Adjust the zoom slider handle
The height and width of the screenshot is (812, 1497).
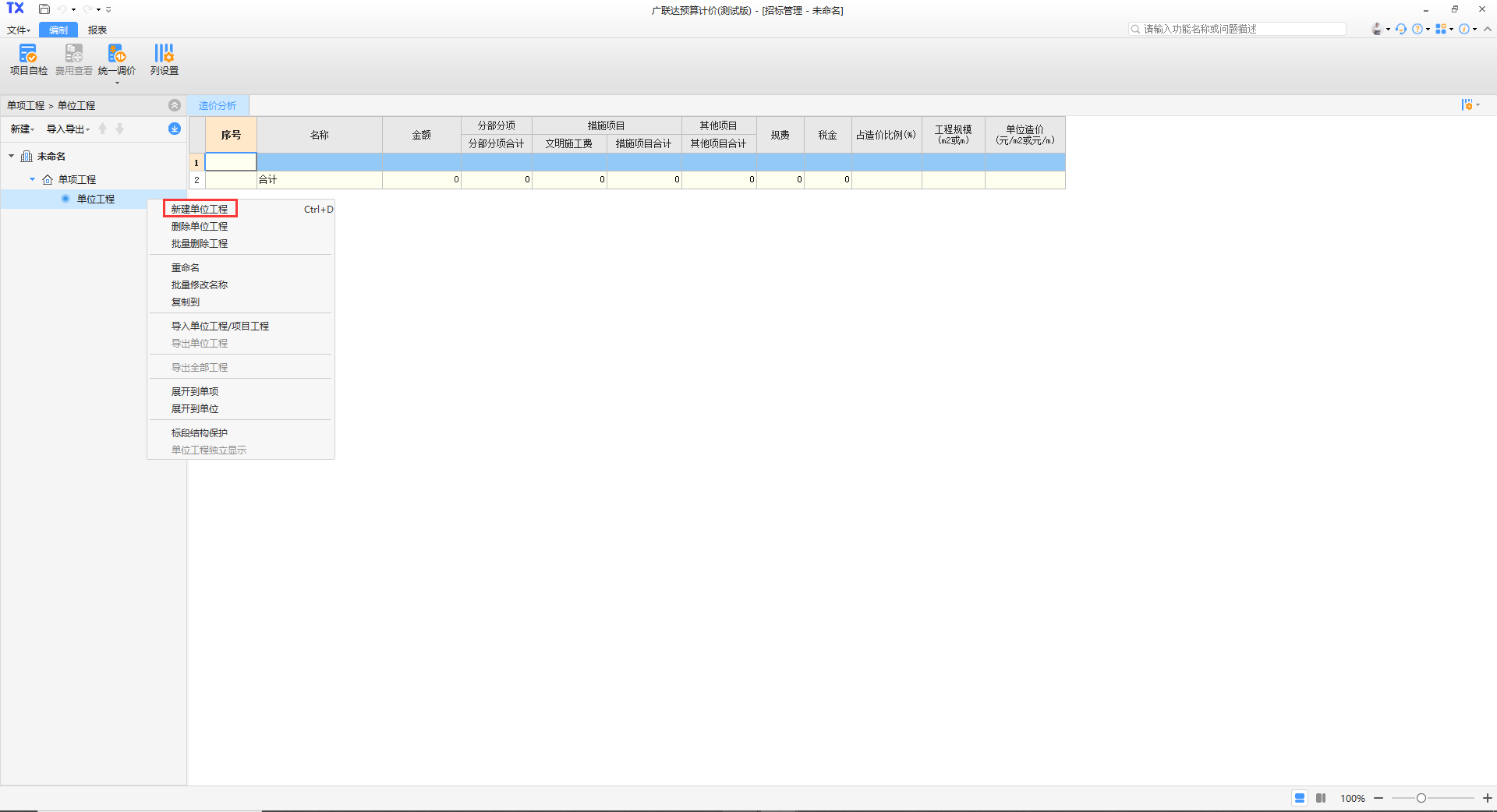(1421, 798)
